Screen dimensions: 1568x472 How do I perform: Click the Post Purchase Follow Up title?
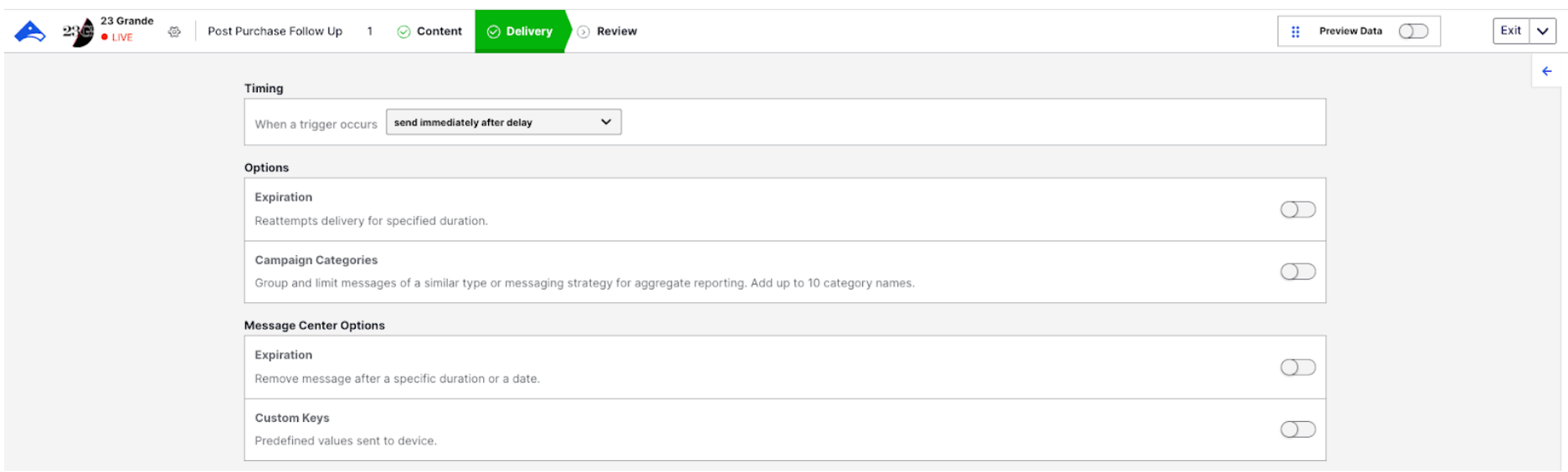275,31
